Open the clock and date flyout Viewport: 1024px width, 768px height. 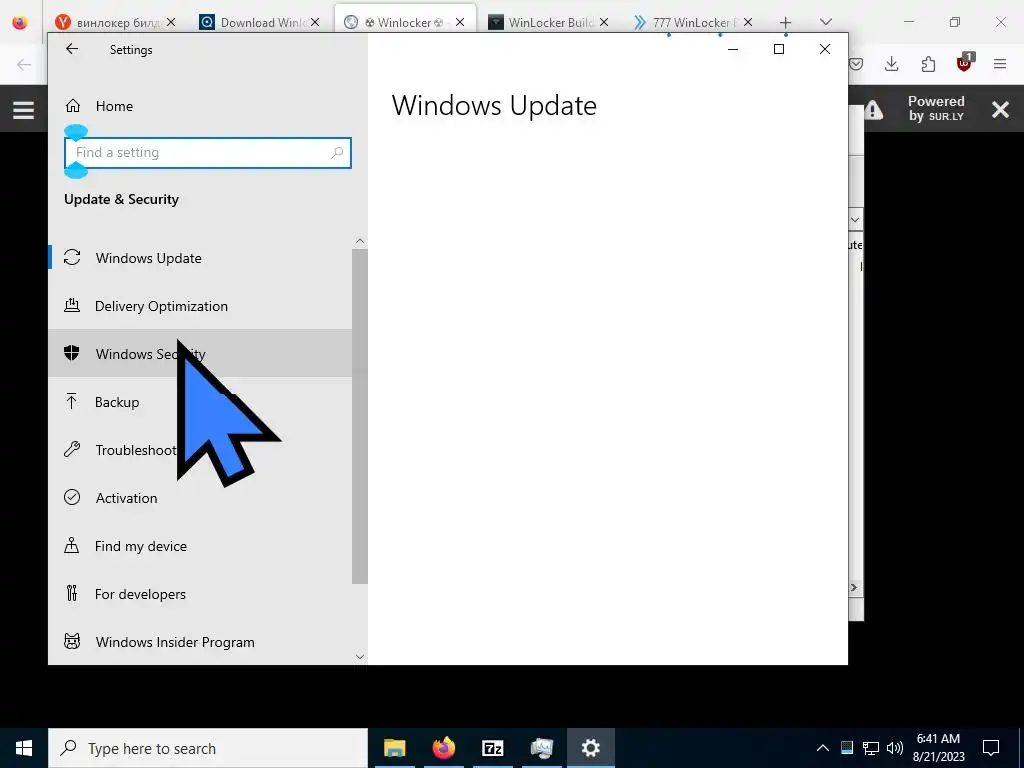click(x=938, y=748)
